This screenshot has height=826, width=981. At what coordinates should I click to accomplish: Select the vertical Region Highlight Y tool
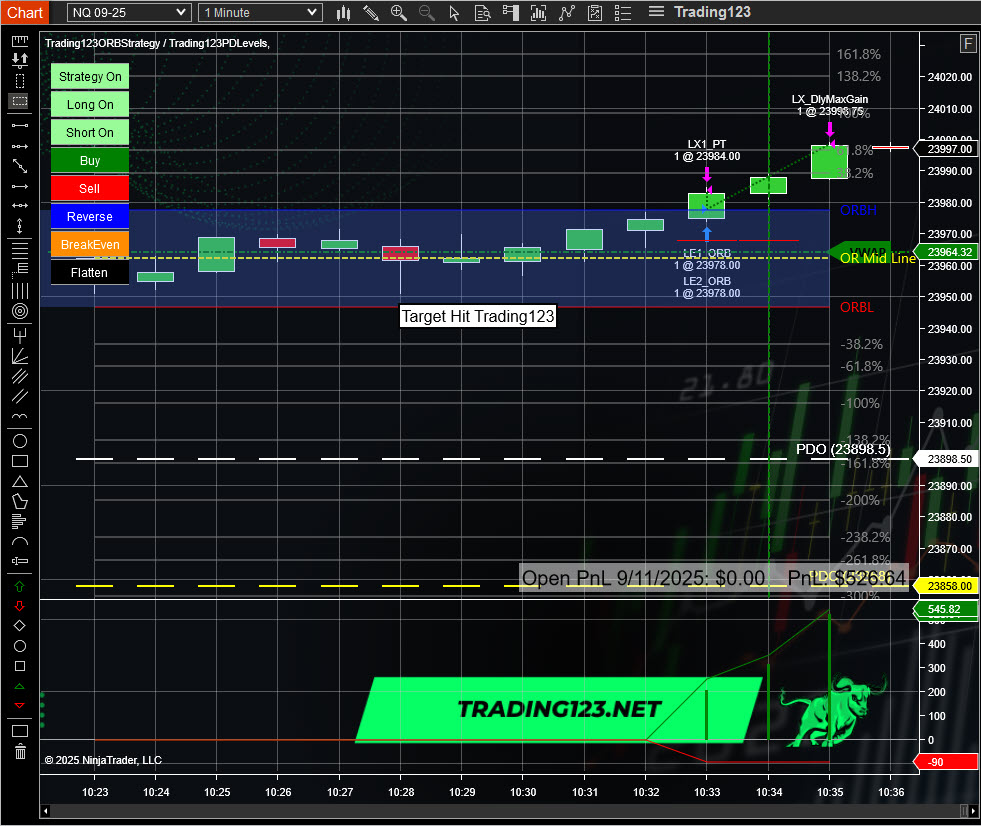[19, 81]
